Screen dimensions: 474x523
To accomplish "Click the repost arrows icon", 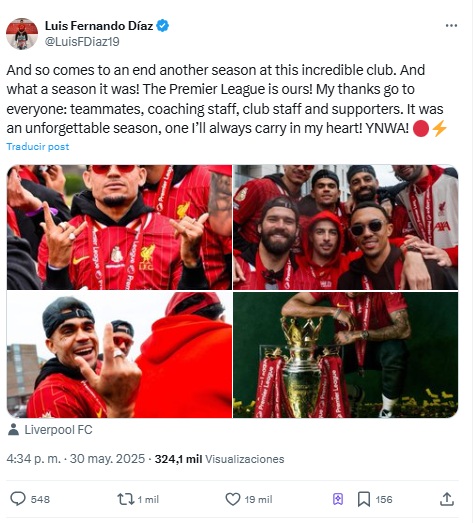I will (125, 499).
